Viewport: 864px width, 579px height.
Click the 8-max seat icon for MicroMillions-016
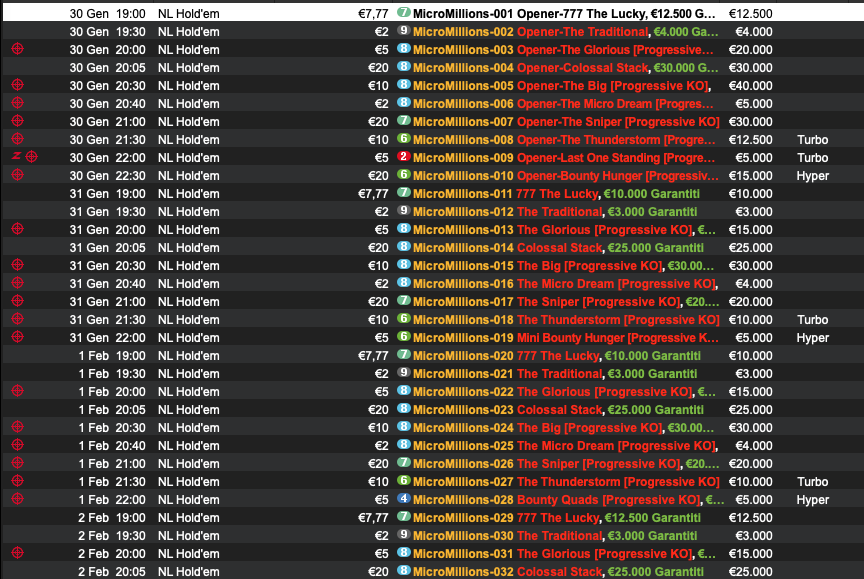pos(403,283)
